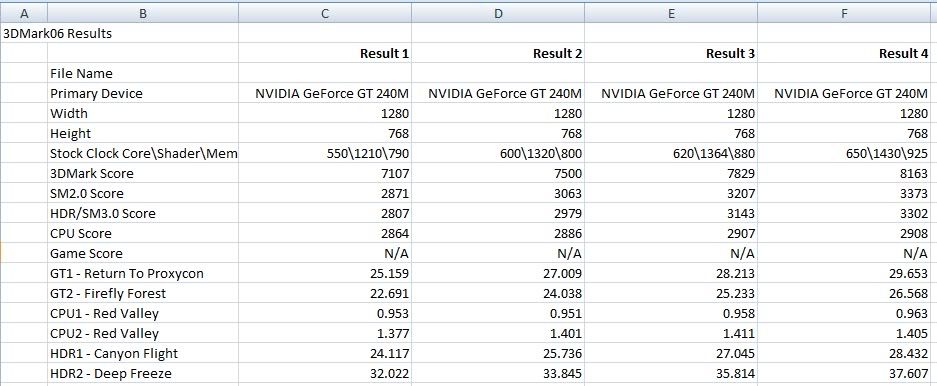Select the Primary Device label cell

point(143,93)
